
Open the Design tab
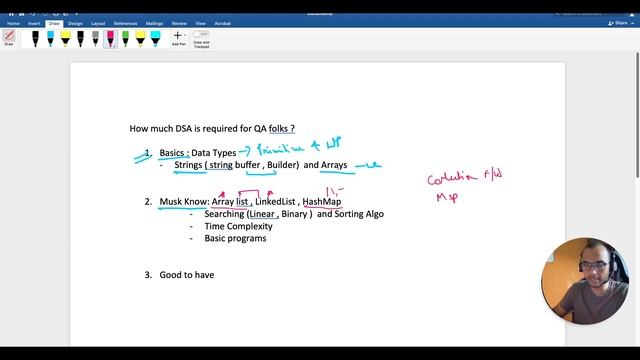(75, 24)
